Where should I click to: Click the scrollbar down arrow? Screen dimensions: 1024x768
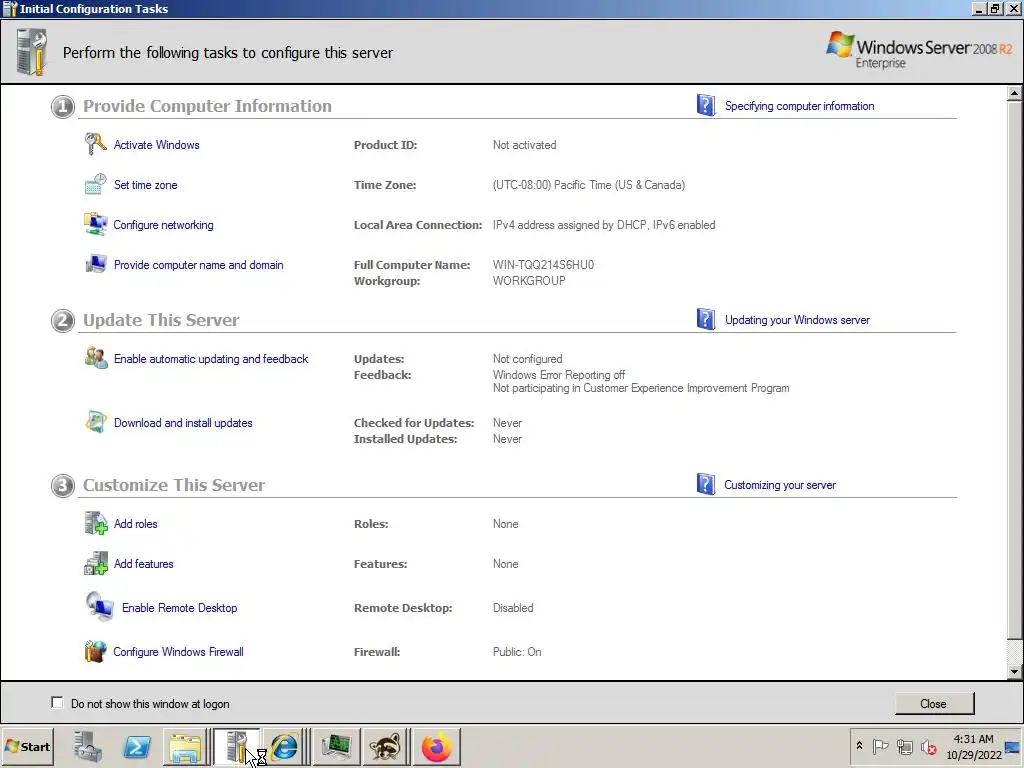tap(1014, 671)
